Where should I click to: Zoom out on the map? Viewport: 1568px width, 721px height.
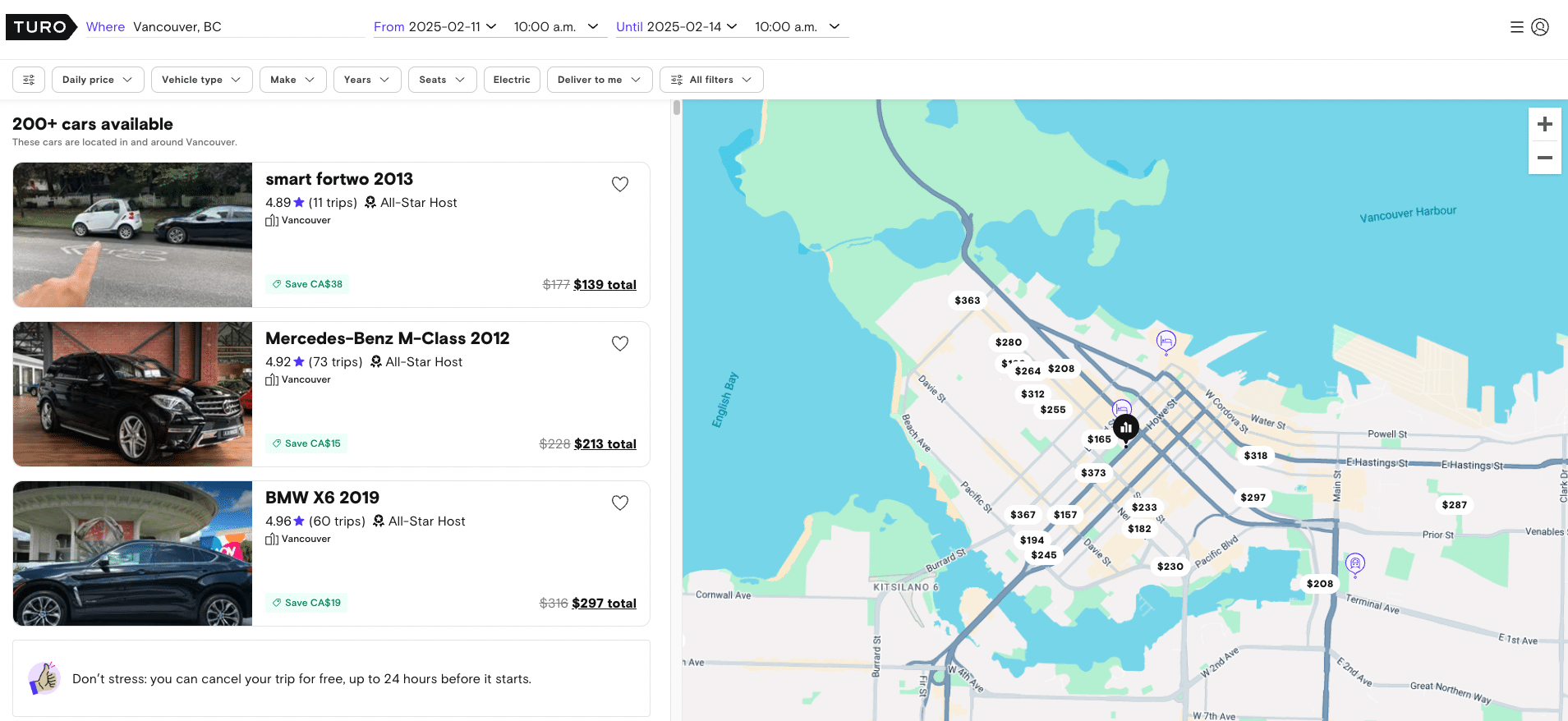(x=1544, y=158)
